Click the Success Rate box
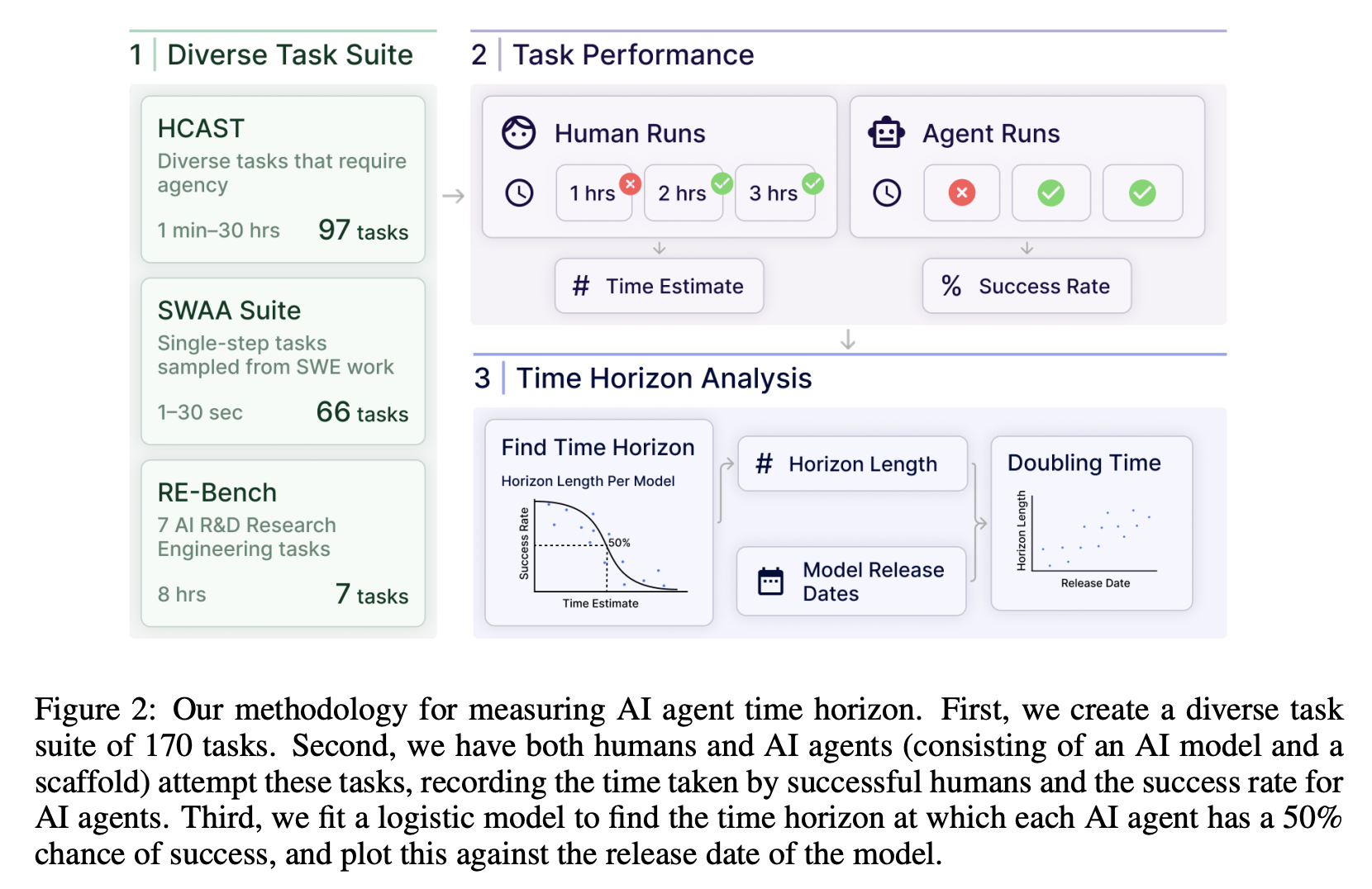Image resolution: width=1372 pixels, height=889 pixels. click(x=1027, y=286)
